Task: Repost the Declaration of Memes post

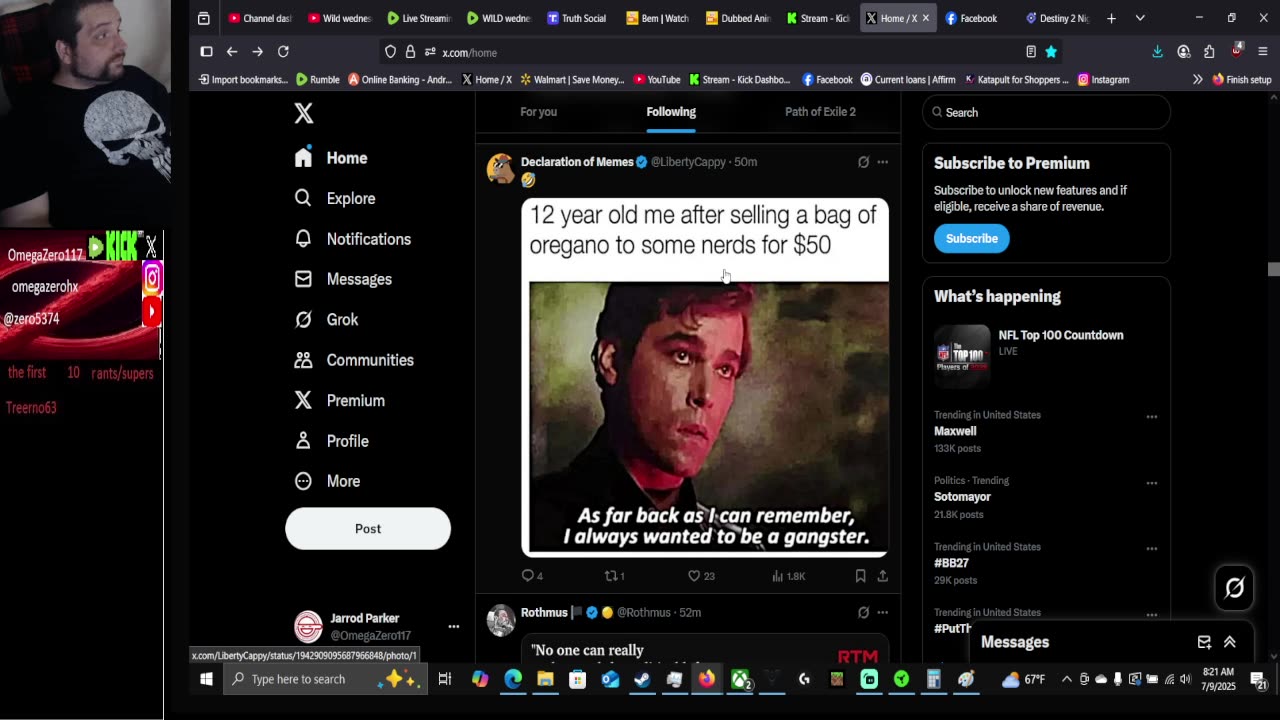Action: [x=614, y=576]
